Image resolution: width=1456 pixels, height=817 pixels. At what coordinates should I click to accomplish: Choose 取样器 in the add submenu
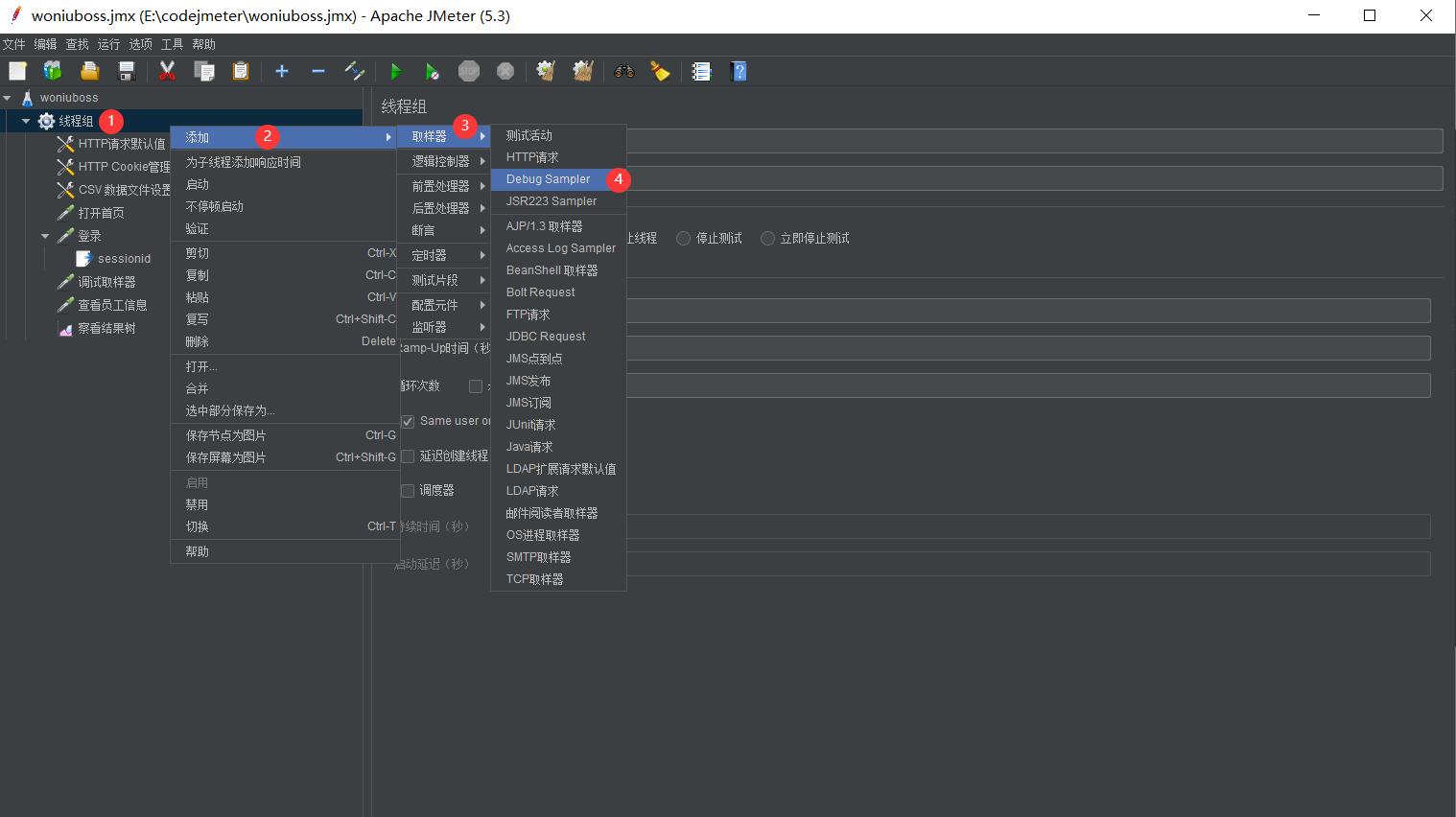[x=445, y=136]
